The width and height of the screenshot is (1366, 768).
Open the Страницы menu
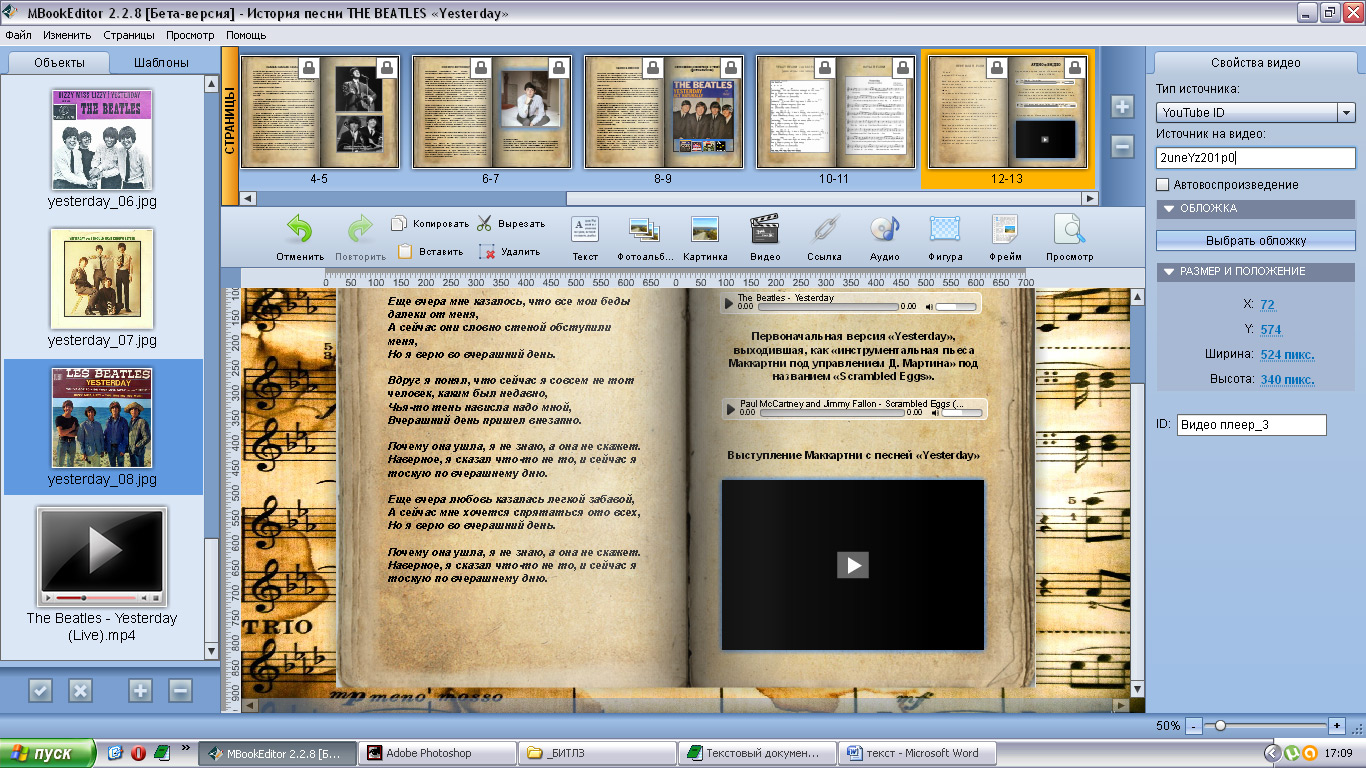pyautogui.click(x=129, y=35)
